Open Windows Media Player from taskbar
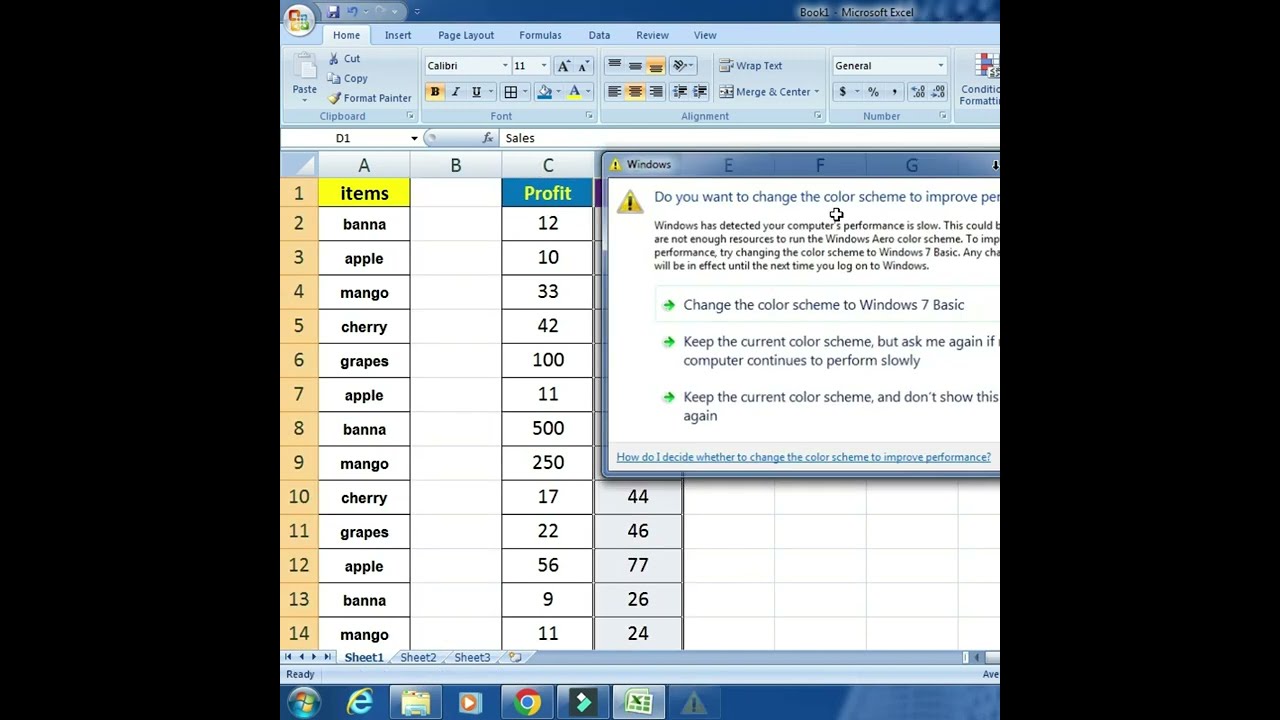 tap(470, 703)
